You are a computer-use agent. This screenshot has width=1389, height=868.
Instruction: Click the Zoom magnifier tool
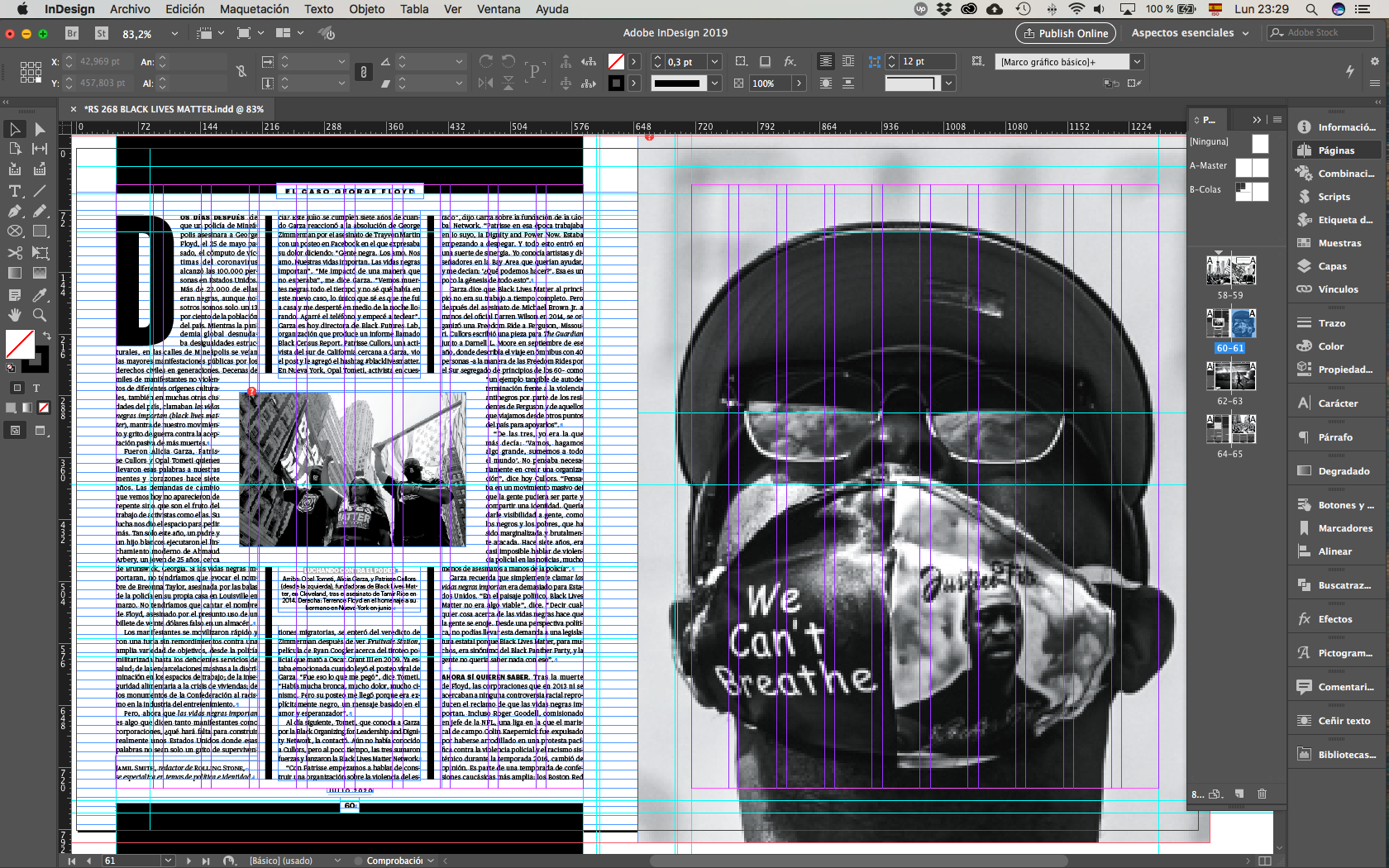click(x=39, y=315)
